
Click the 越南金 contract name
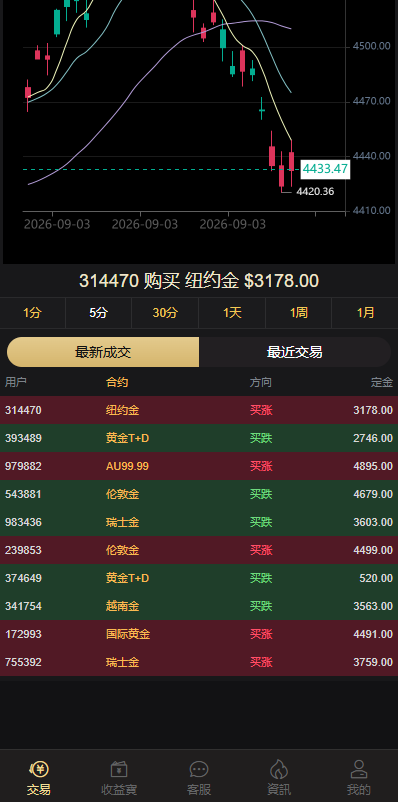coord(122,607)
